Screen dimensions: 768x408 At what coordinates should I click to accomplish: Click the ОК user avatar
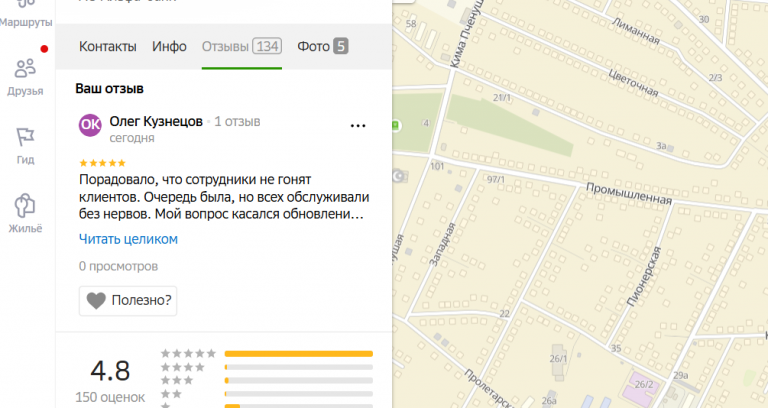90,125
